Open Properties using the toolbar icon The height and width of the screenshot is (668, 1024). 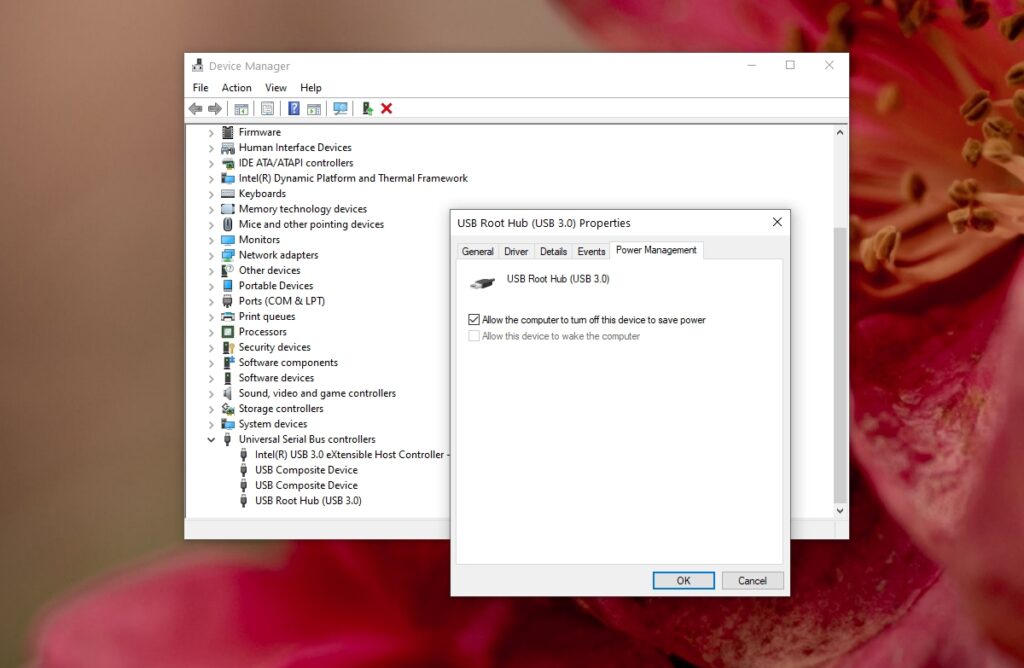click(267, 108)
